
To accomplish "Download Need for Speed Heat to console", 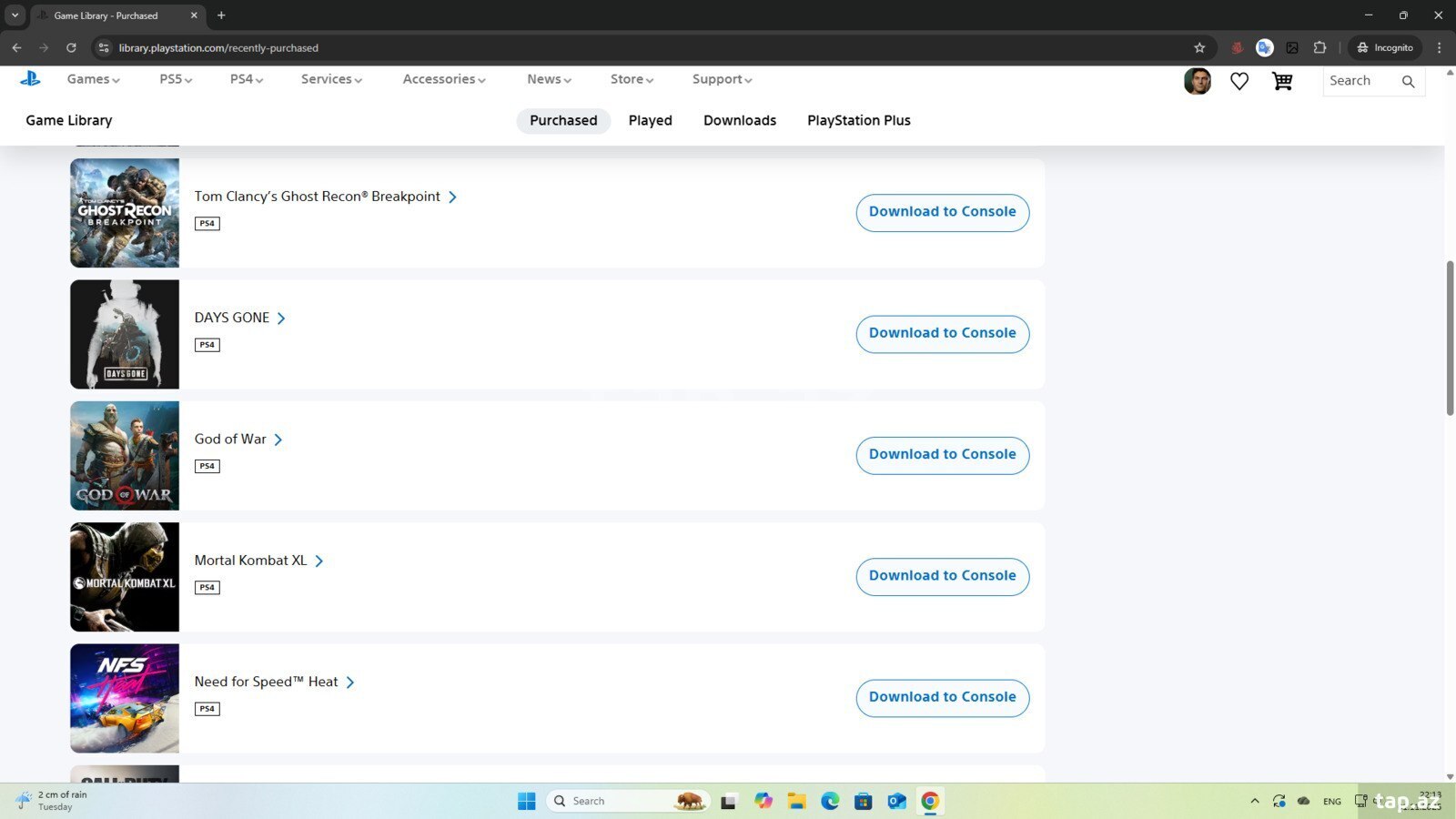I will tap(942, 697).
